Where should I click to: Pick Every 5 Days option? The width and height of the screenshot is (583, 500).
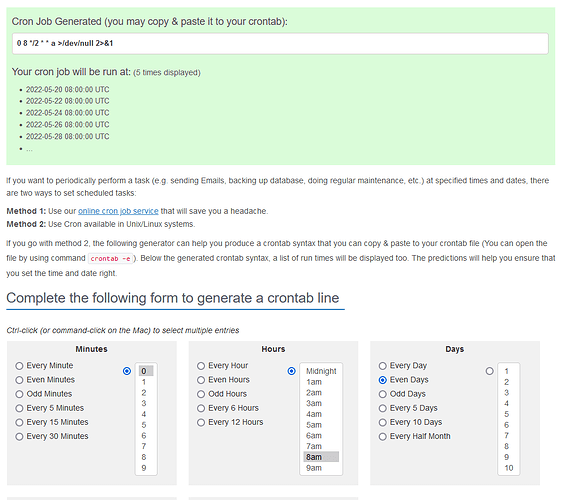point(383,408)
